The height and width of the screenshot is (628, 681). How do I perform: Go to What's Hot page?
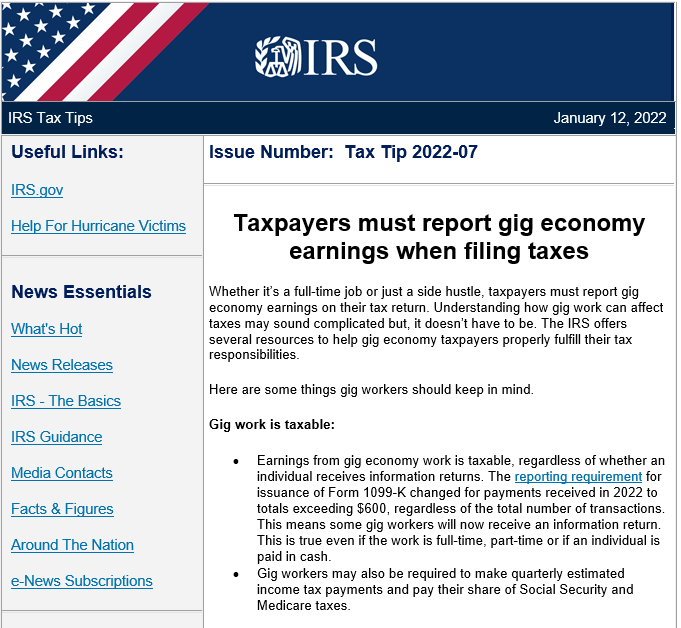(x=47, y=329)
